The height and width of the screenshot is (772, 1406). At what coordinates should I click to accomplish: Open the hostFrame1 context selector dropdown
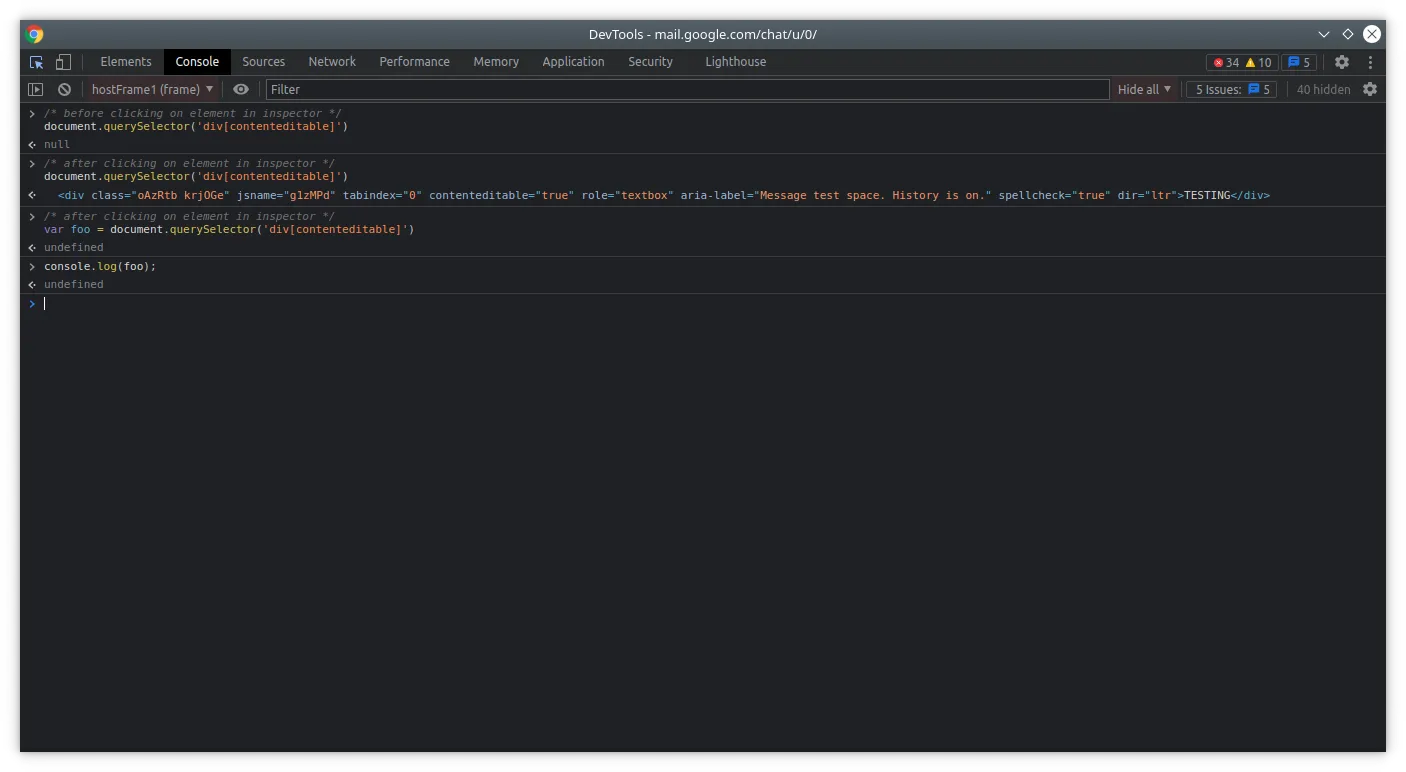point(152,89)
